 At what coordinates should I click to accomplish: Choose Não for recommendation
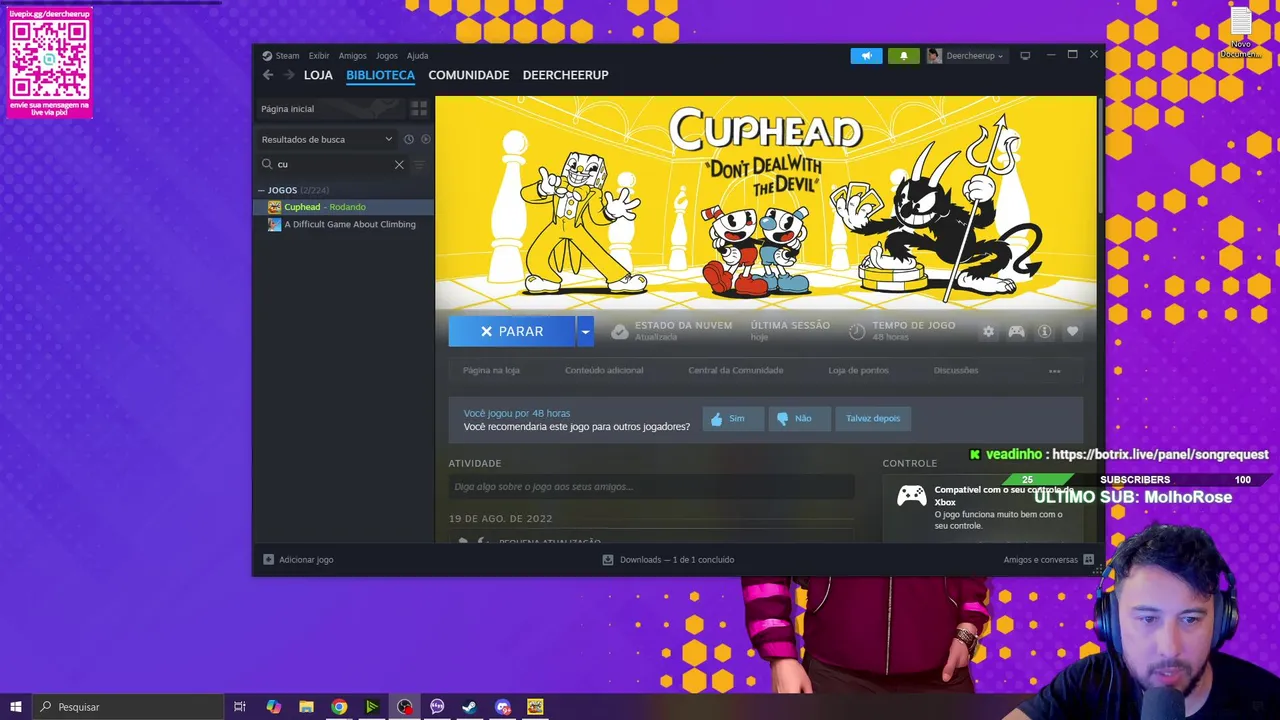tap(799, 418)
